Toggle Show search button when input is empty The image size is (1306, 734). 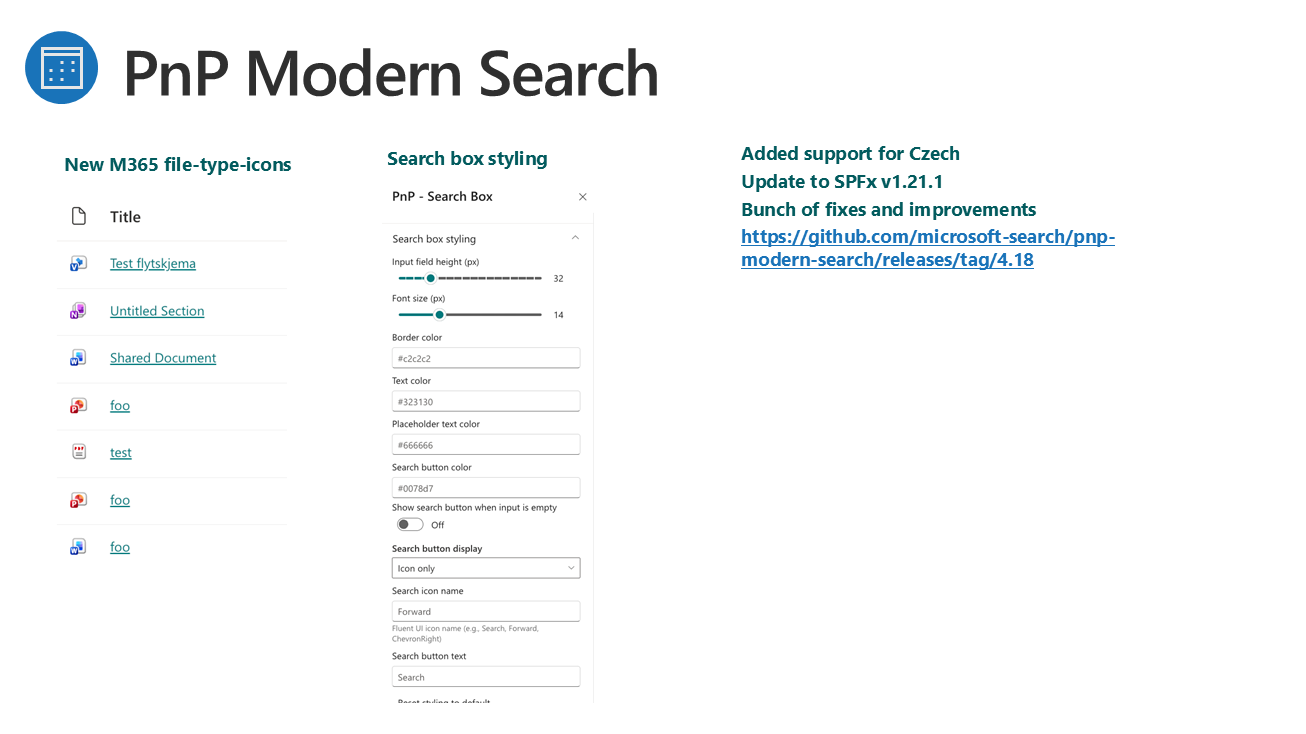410,525
